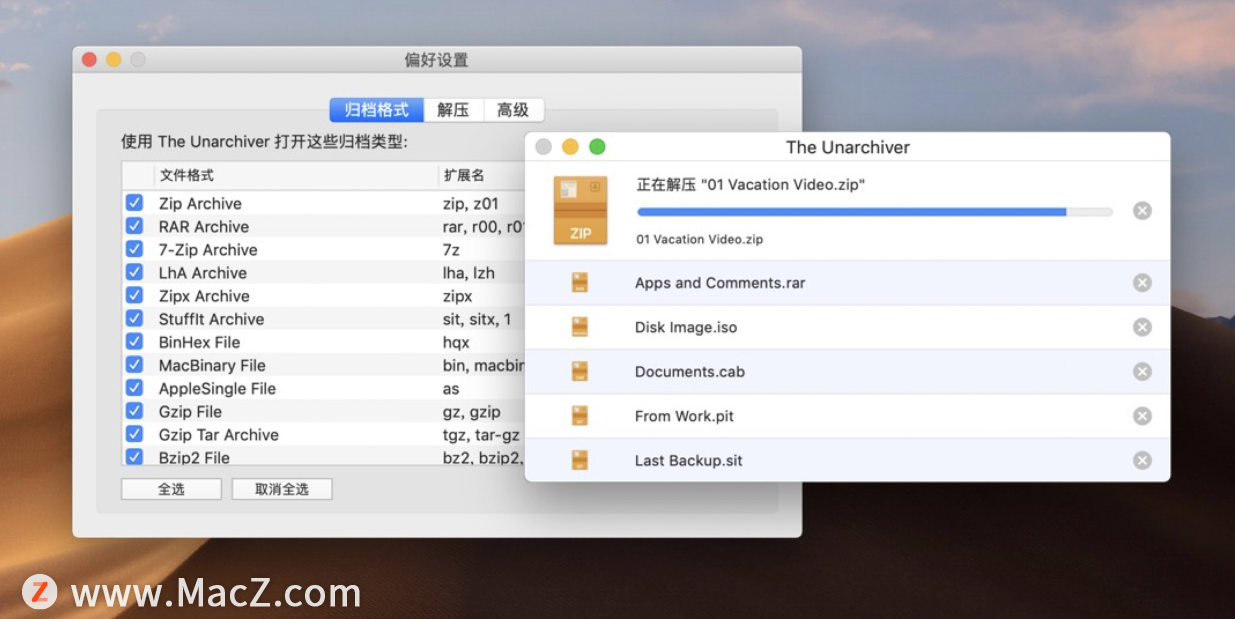Remove Documents.cab from the queue
The width and height of the screenshot is (1235, 619).
[1142, 372]
